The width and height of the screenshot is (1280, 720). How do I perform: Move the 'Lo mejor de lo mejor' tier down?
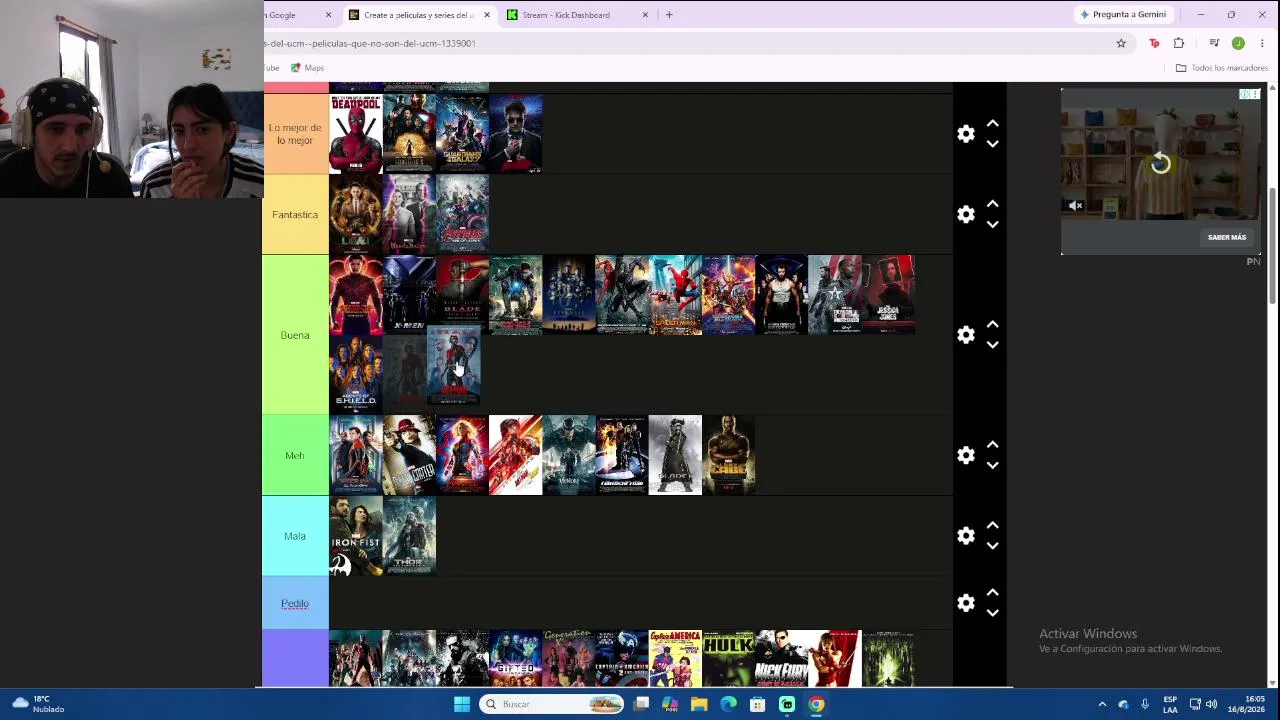993,144
